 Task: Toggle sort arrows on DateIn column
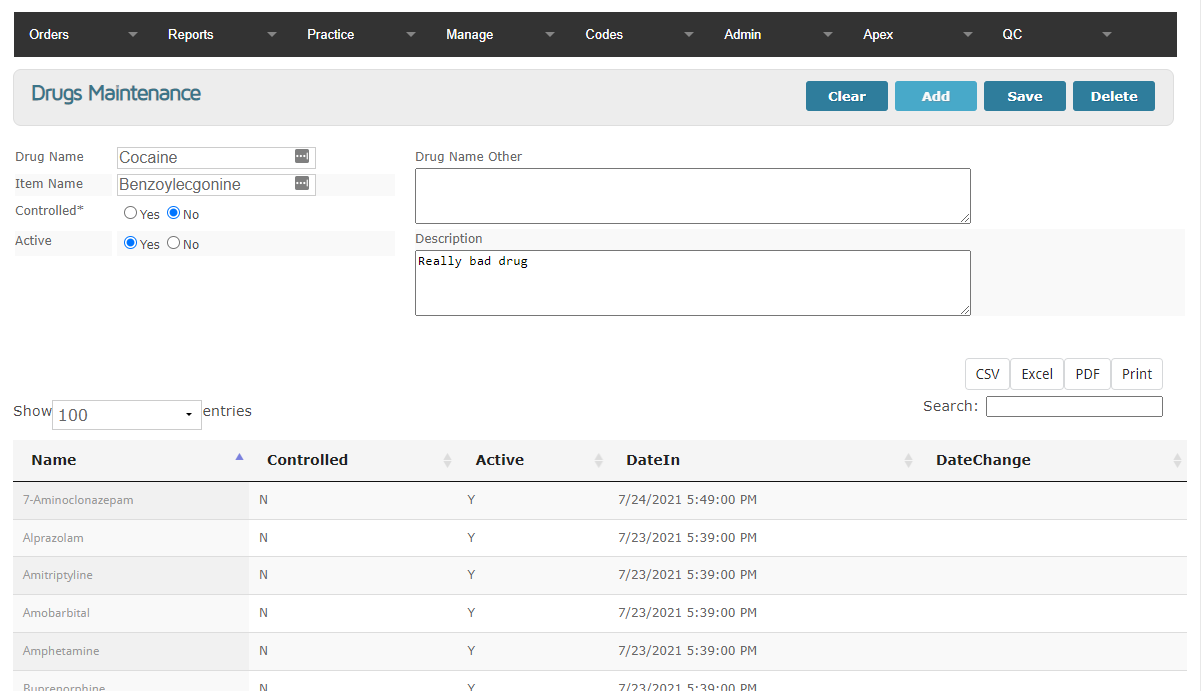[x=908, y=460]
